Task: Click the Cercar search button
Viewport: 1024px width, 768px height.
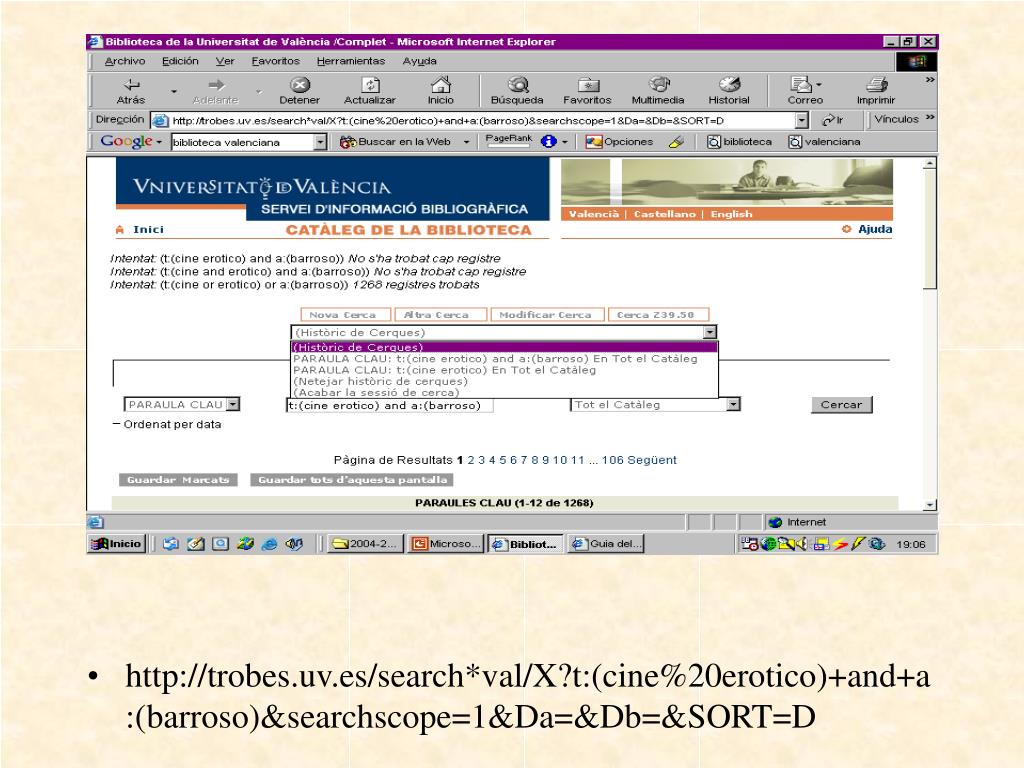Action: 841,405
